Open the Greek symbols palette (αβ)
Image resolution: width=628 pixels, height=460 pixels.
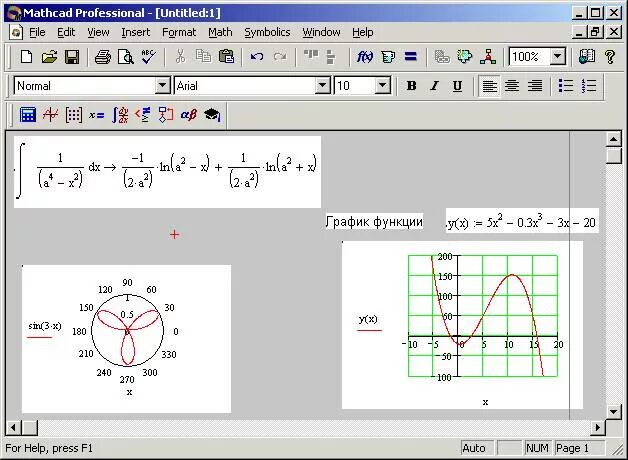click(189, 115)
